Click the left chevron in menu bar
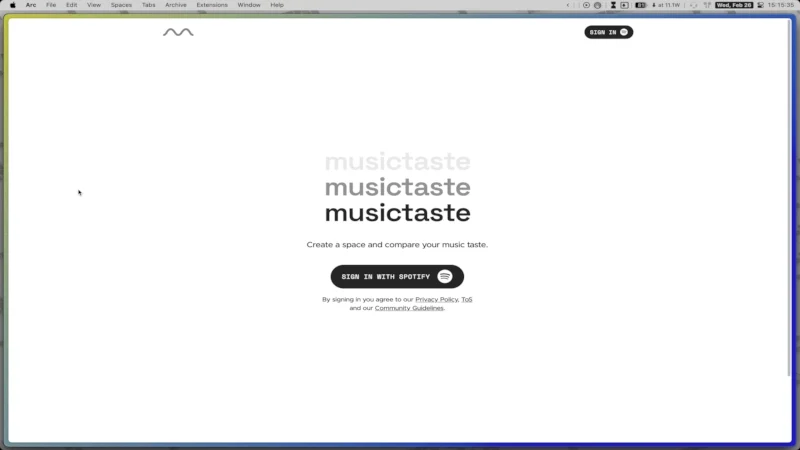 (x=568, y=5)
